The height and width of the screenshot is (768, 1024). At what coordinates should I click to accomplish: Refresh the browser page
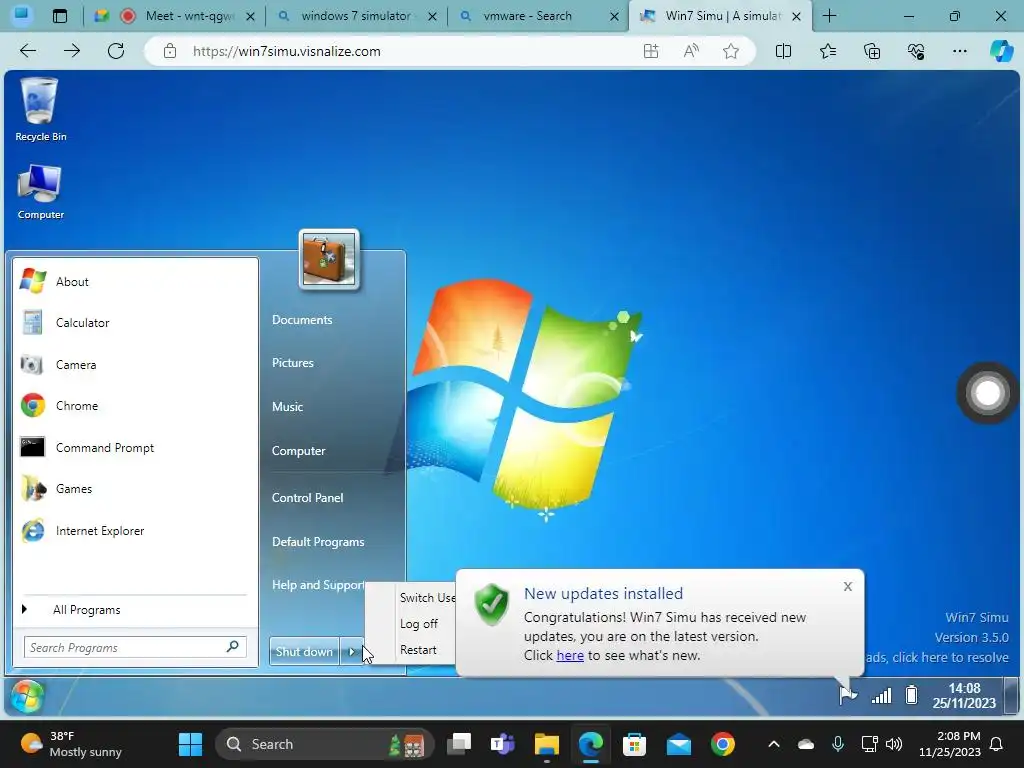(x=116, y=51)
